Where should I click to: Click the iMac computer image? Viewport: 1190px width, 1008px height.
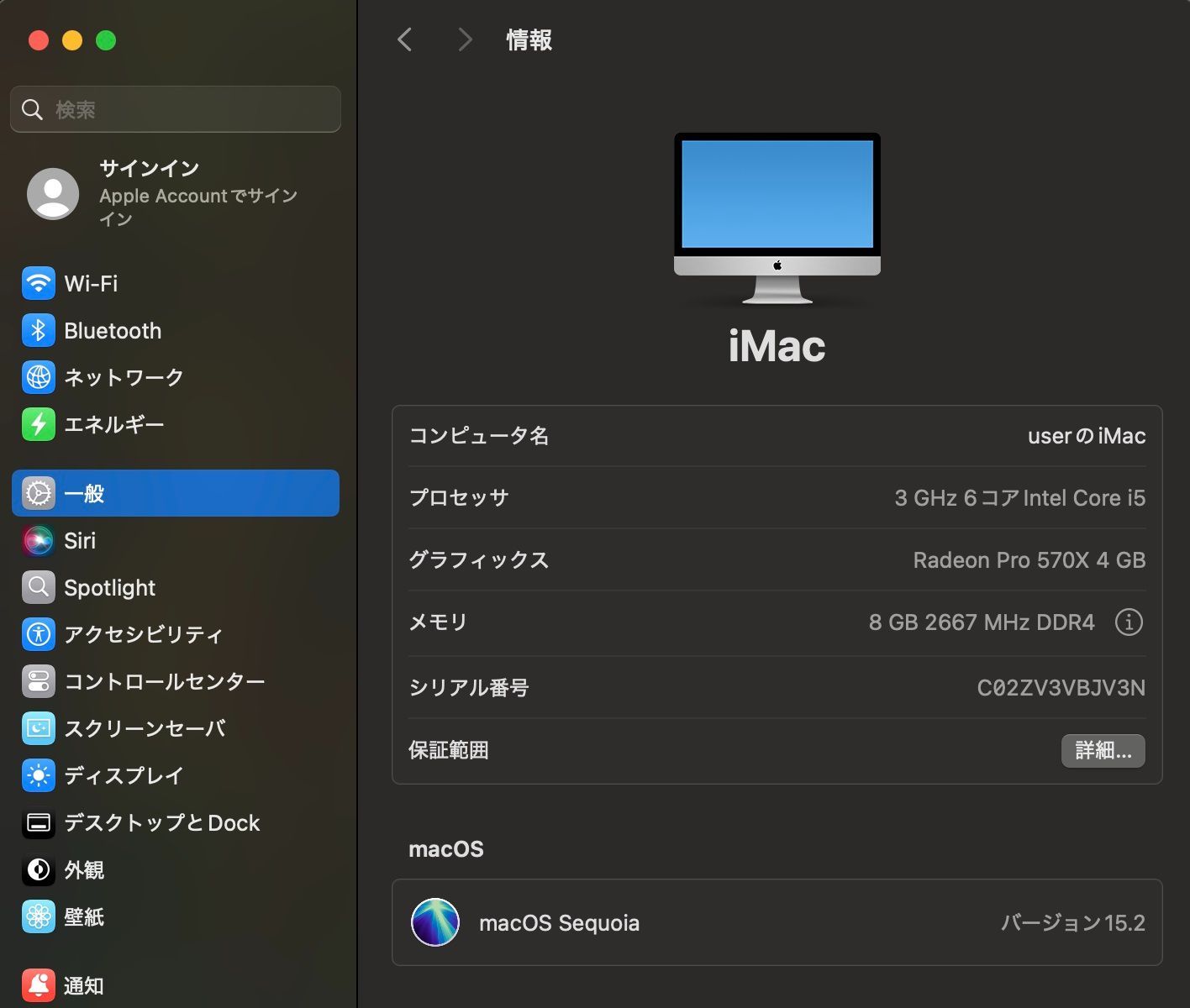pyautogui.click(x=777, y=218)
